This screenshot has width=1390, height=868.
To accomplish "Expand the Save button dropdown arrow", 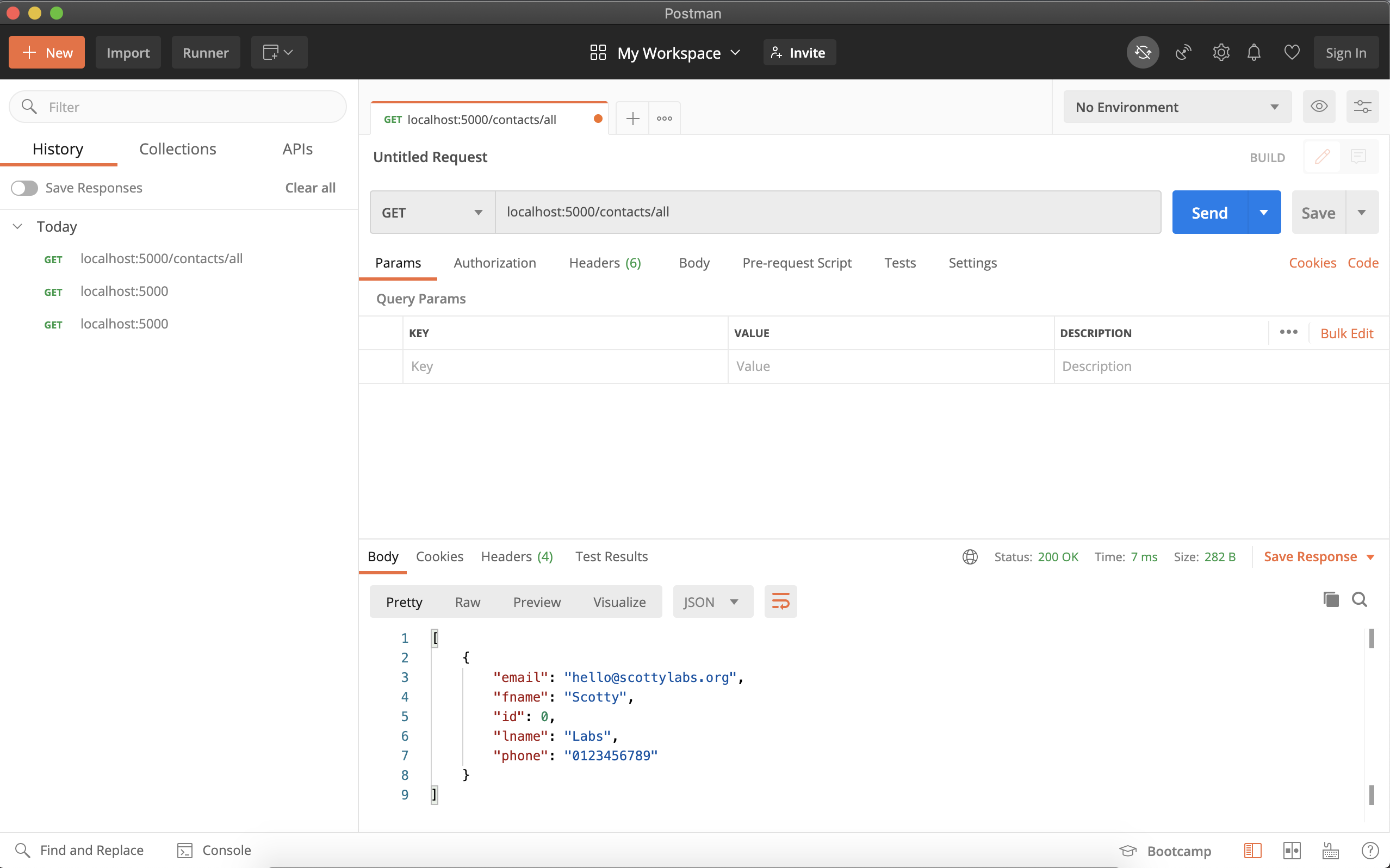I will [1361, 213].
